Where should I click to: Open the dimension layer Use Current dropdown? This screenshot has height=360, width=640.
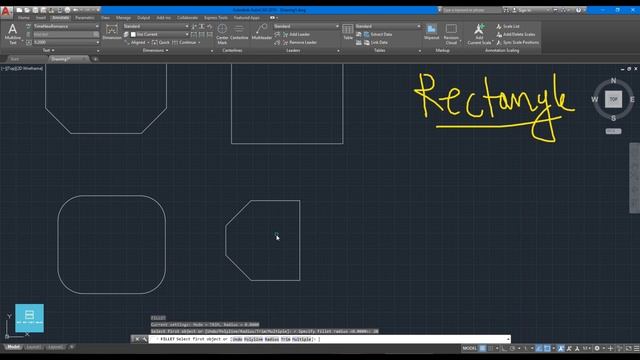tap(160, 34)
